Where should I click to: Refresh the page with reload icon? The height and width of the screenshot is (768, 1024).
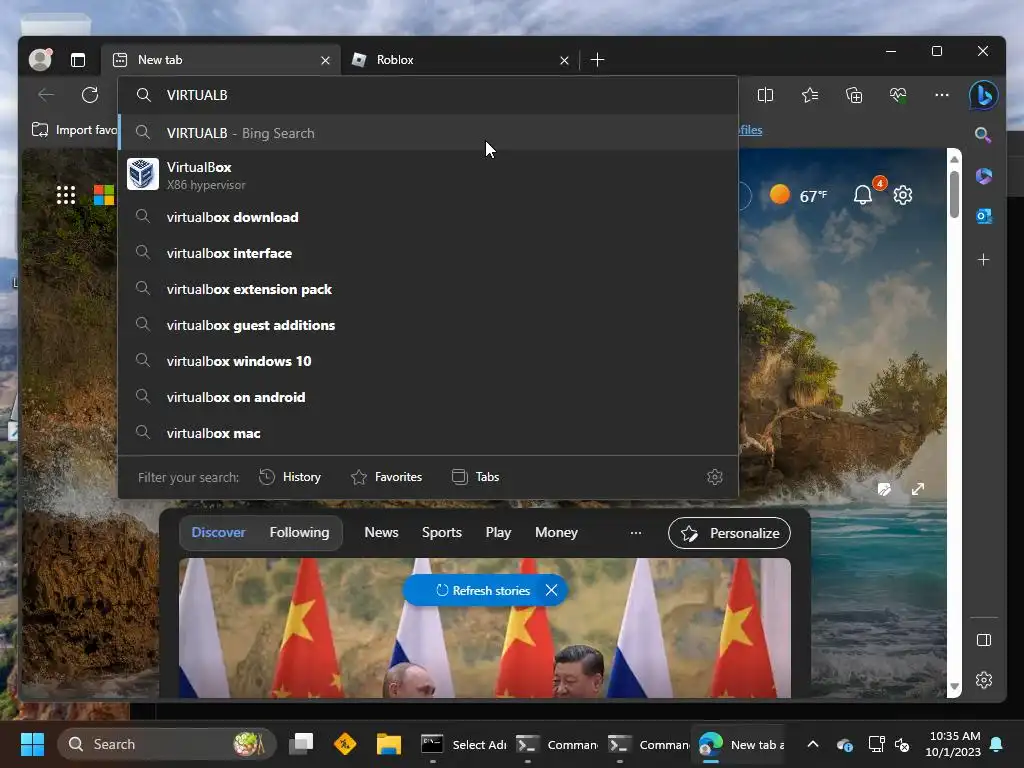[x=90, y=95]
